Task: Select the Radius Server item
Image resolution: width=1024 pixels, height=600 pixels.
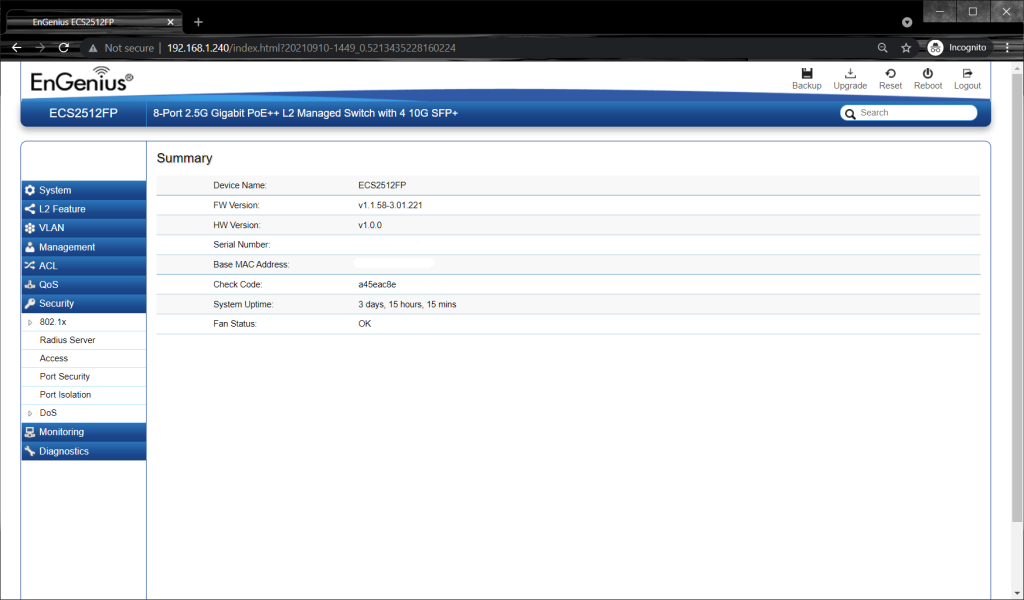Action: coord(67,340)
